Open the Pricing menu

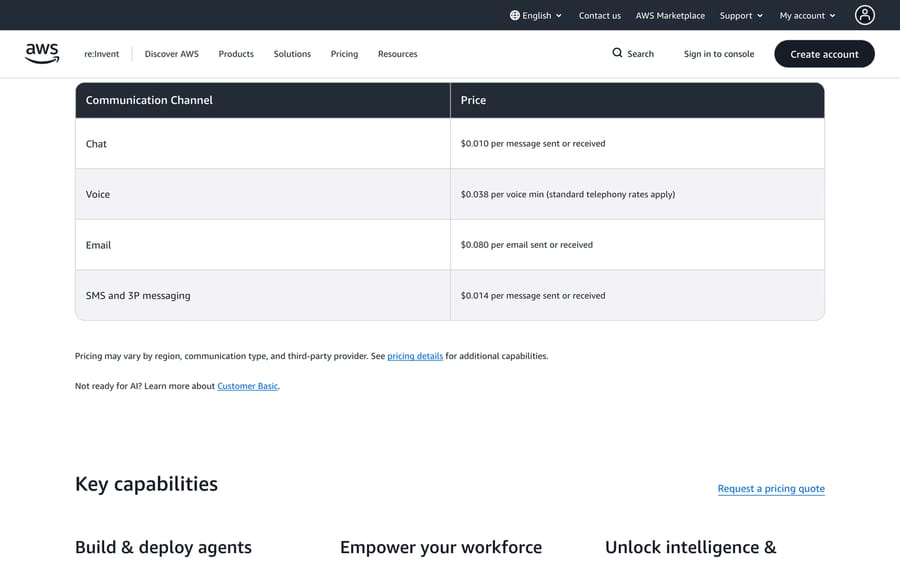pyautogui.click(x=344, y=54)
